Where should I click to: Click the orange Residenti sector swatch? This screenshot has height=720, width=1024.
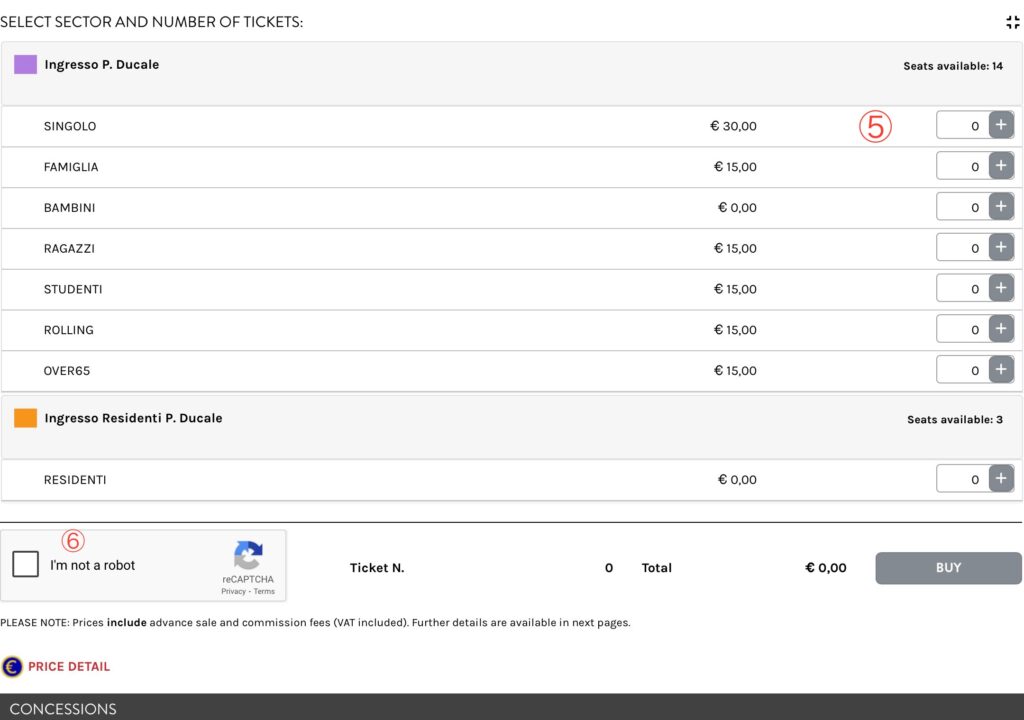(x=25, y=418)
